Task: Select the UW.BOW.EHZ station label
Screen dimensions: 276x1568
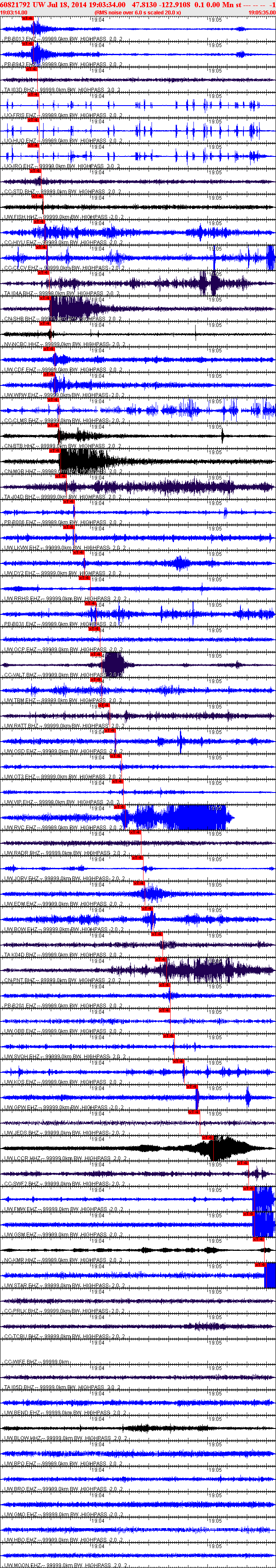Action: point(63,930)
